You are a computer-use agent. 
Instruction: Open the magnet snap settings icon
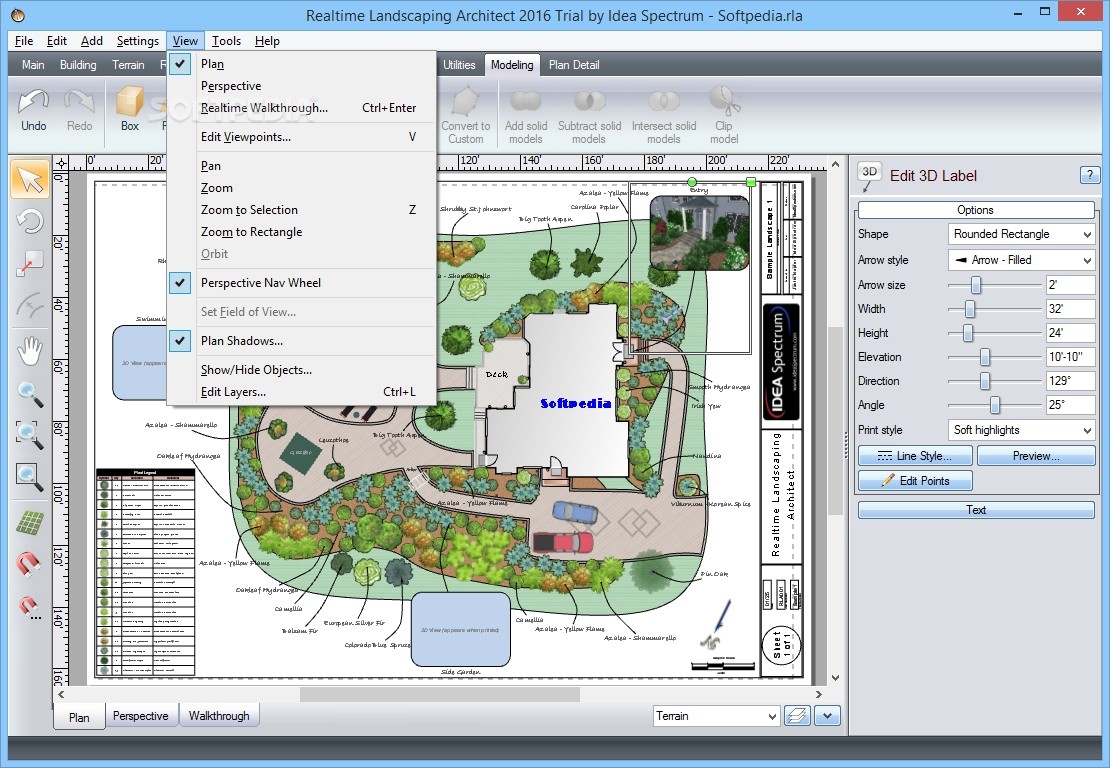click(30, 607)
